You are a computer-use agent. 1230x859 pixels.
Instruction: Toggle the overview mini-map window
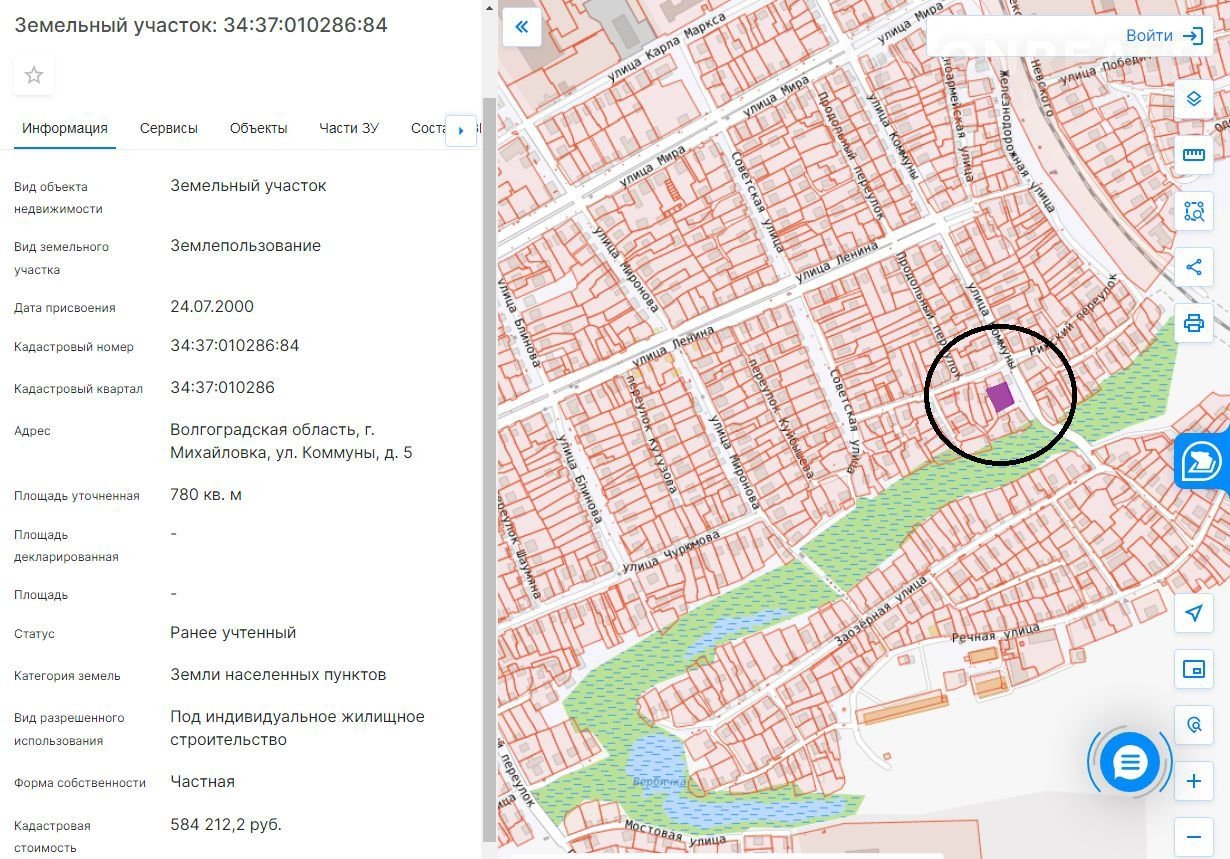coord(1193,669)
